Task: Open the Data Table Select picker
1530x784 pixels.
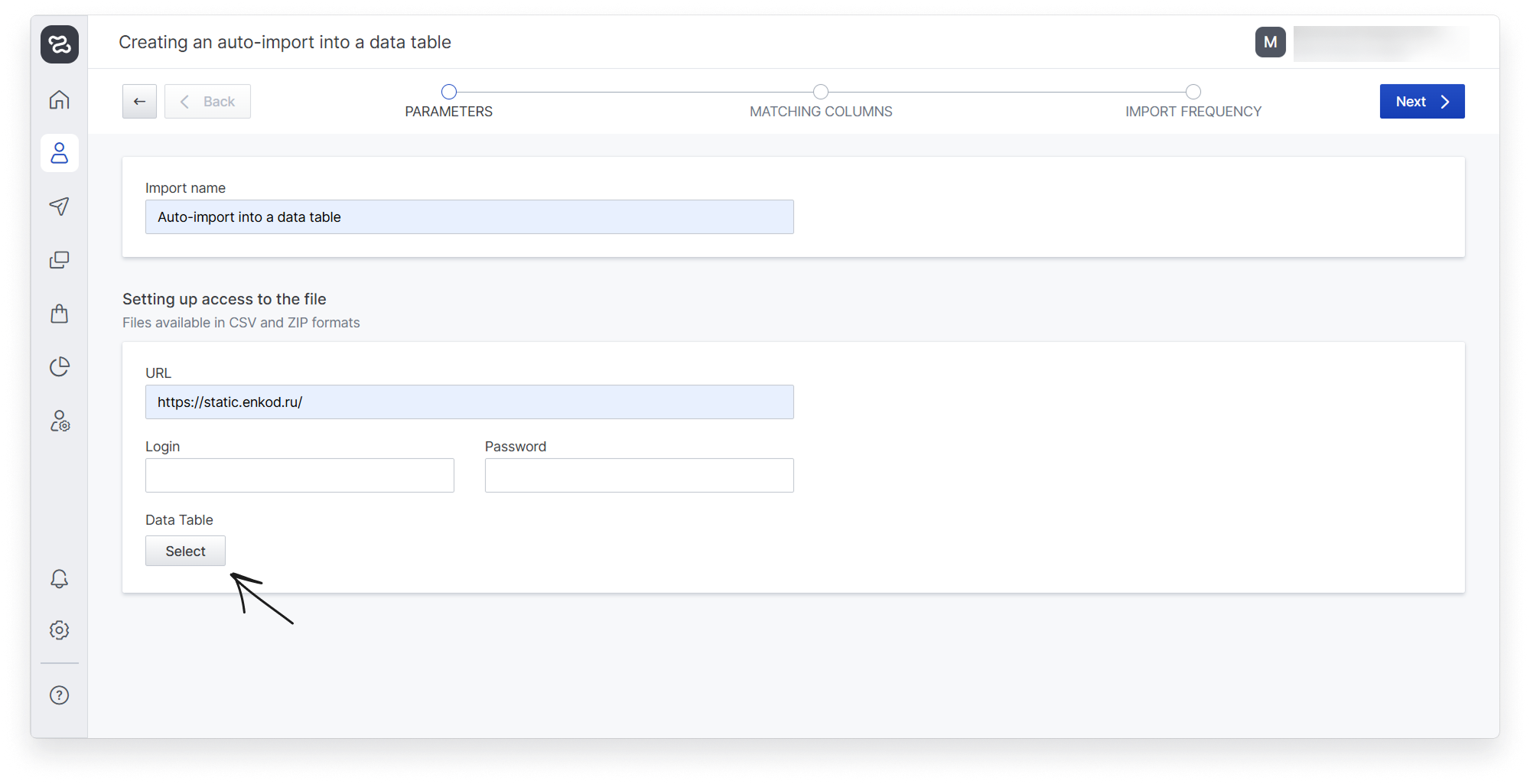Action: click(x=185, y=551)
